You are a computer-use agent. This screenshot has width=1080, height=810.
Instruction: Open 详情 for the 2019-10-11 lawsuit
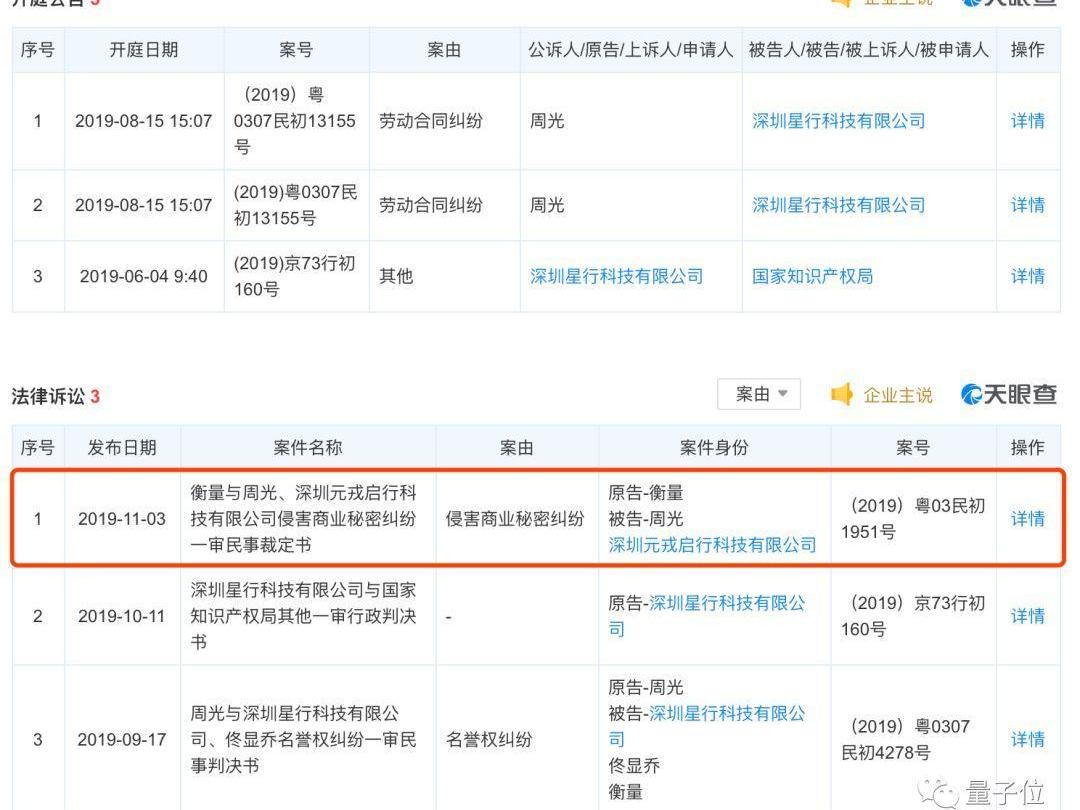tap(1027, 616)
